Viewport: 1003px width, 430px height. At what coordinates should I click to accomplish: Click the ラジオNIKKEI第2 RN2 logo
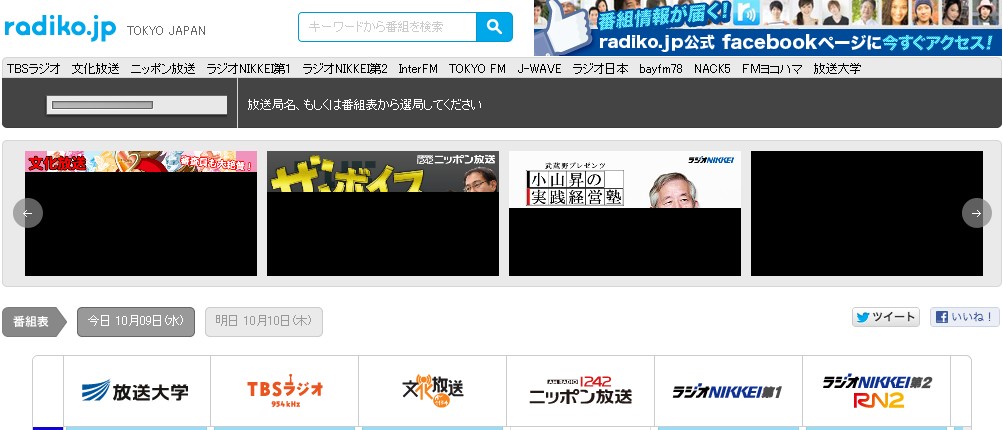[x=877, y=391]
